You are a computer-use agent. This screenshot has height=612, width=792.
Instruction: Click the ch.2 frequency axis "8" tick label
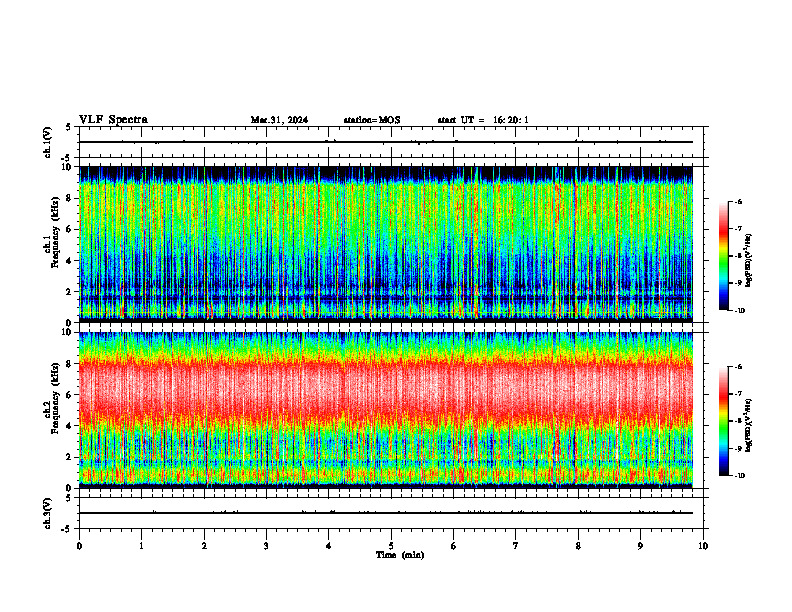pyautogui.click(x=70, y=364)
